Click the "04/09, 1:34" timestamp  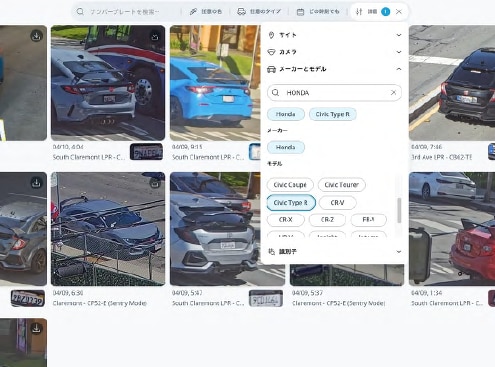[x=426, y=293]
